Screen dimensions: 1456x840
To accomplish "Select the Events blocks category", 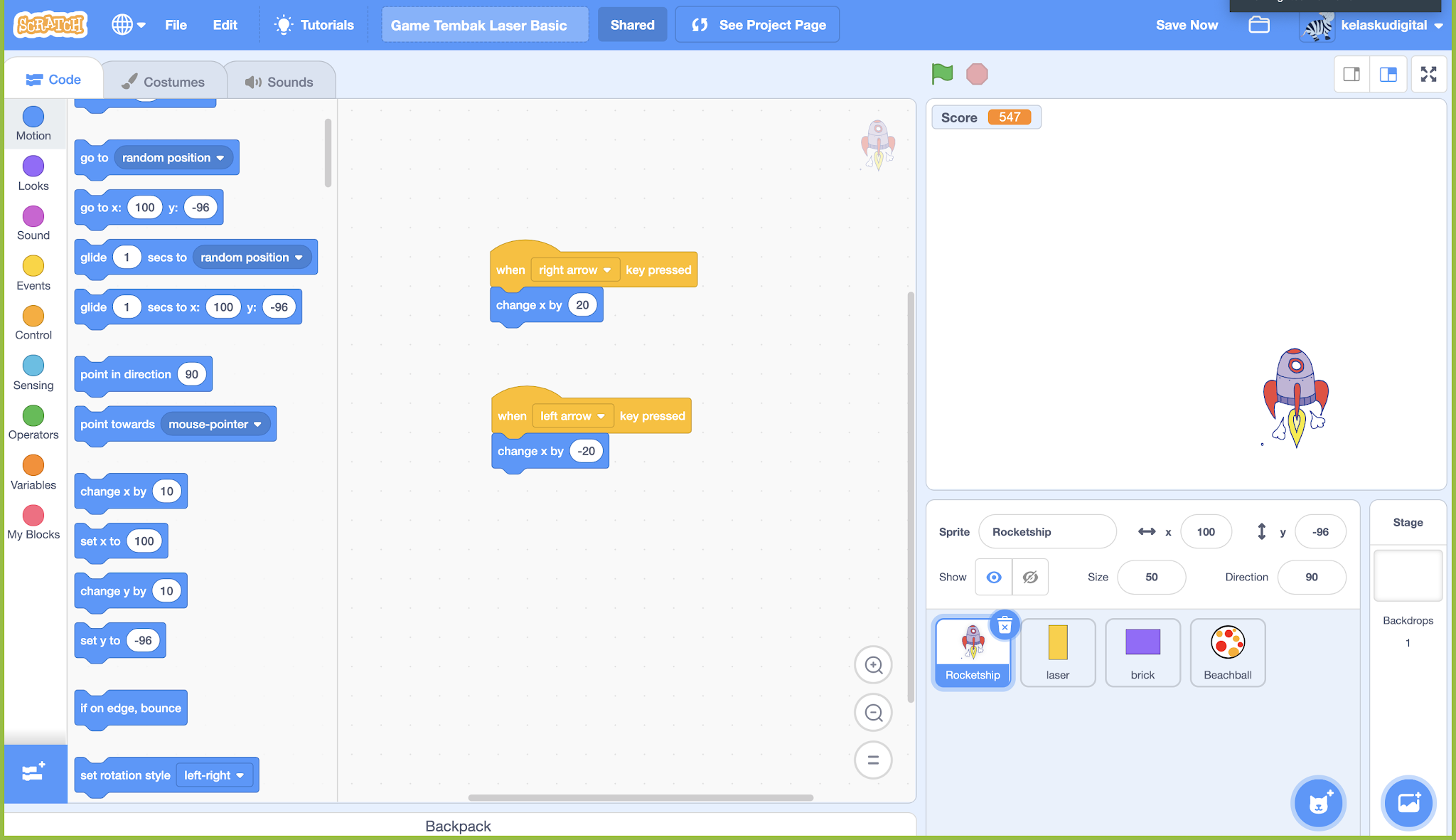I will coord(33,272).
